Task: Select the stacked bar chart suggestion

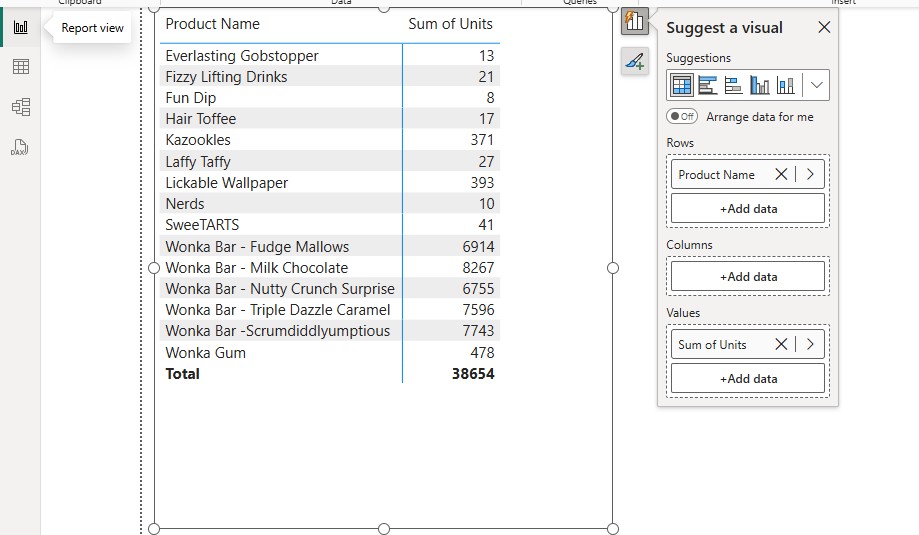Action: 733,86
